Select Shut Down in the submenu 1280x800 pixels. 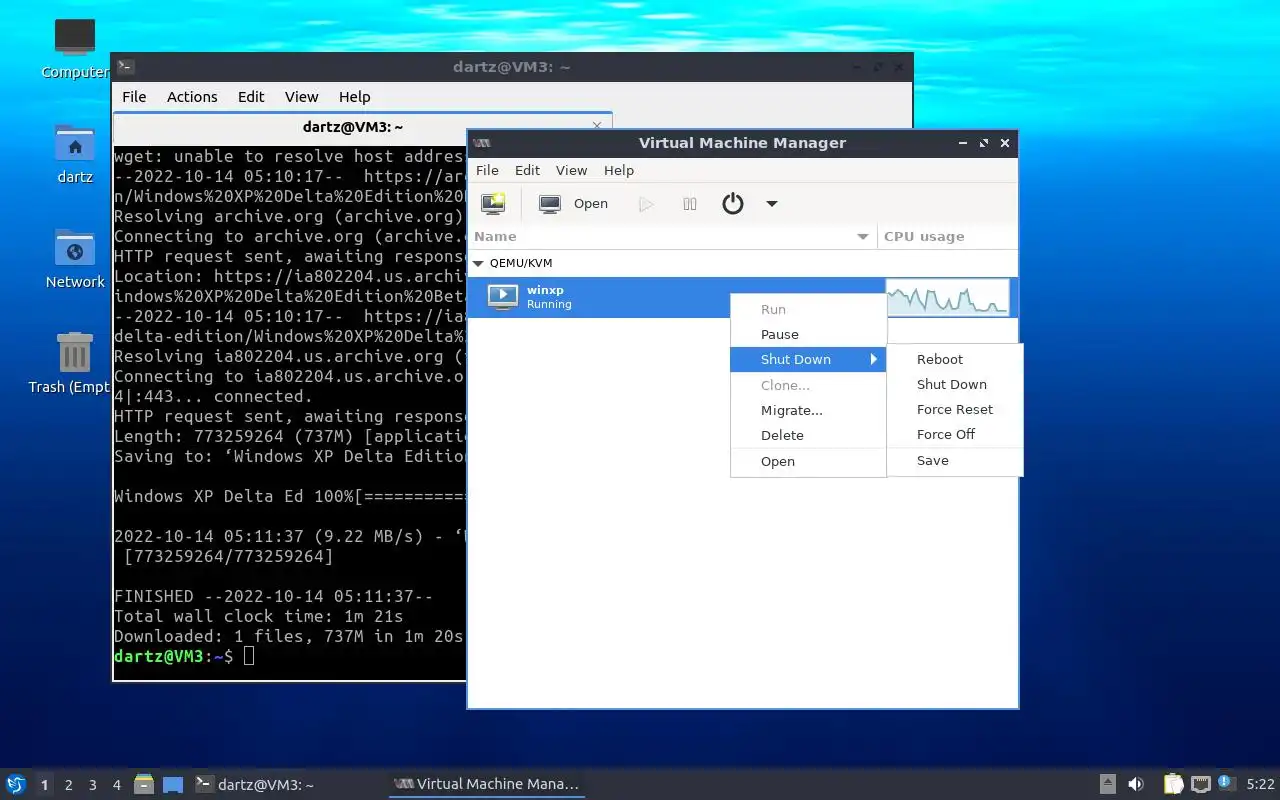[955, 385]
